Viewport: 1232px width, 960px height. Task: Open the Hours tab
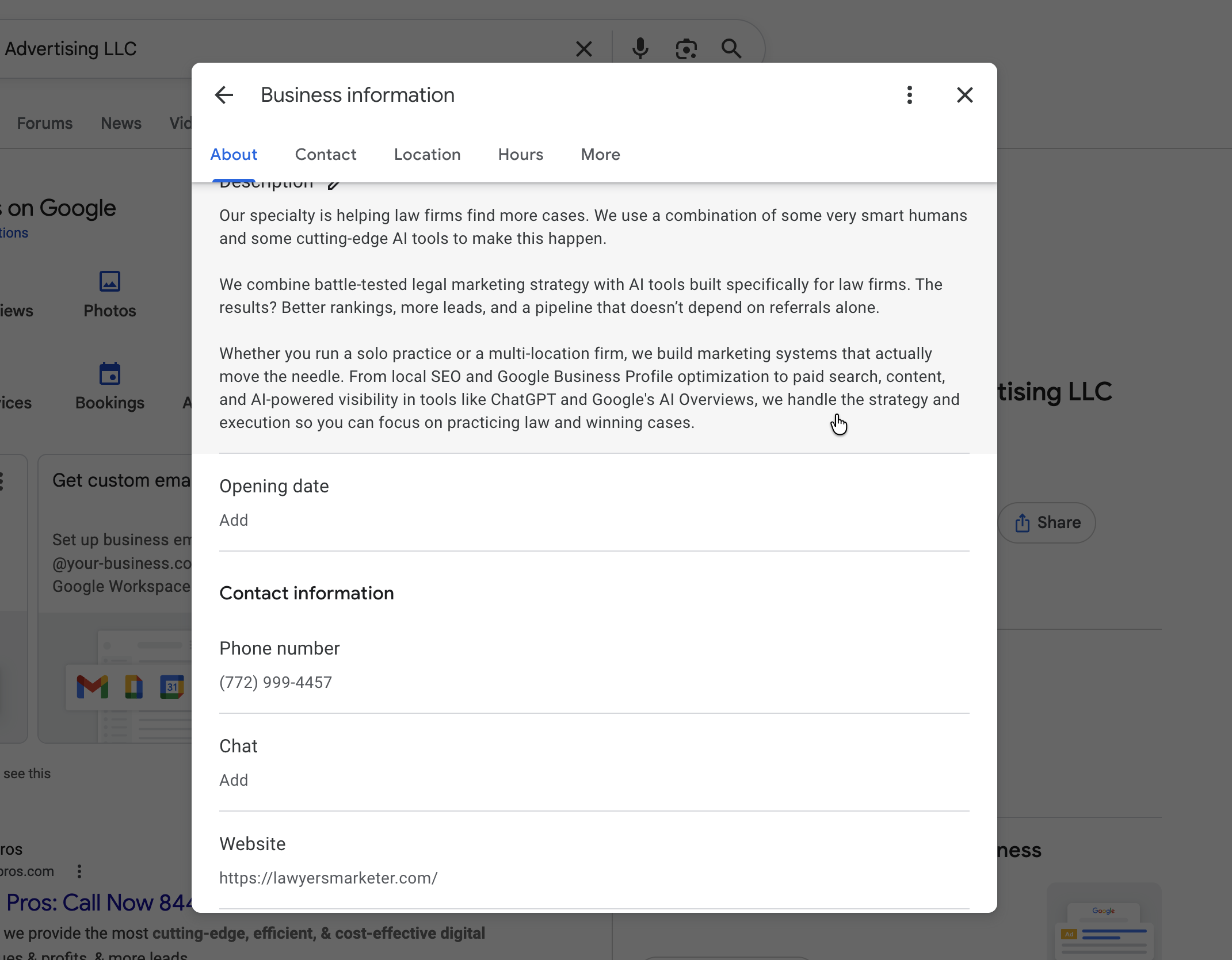[x=521, y=154]
